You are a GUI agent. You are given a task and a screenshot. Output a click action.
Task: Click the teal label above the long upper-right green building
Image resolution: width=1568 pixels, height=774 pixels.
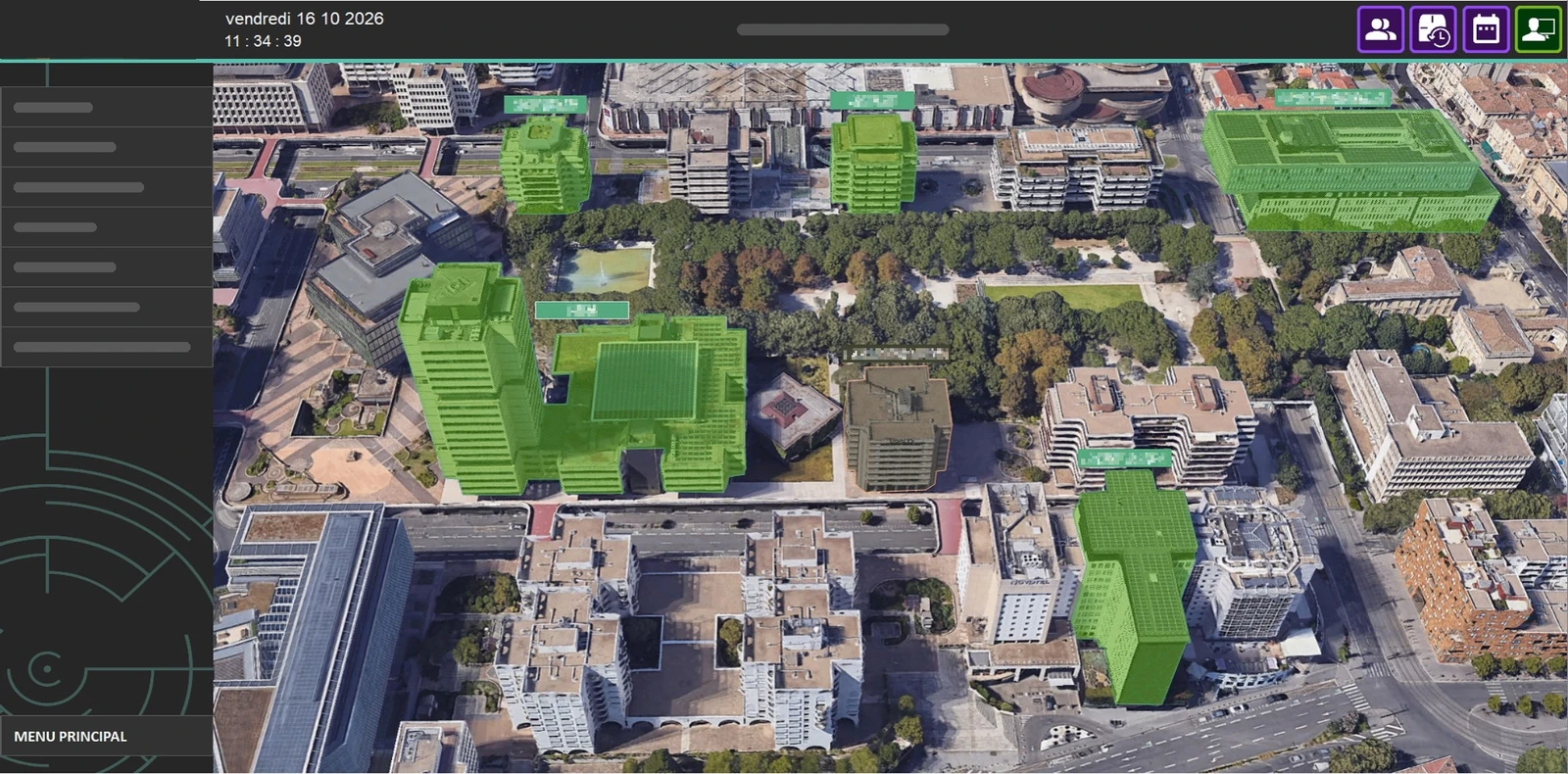[x=1333, y=98]
